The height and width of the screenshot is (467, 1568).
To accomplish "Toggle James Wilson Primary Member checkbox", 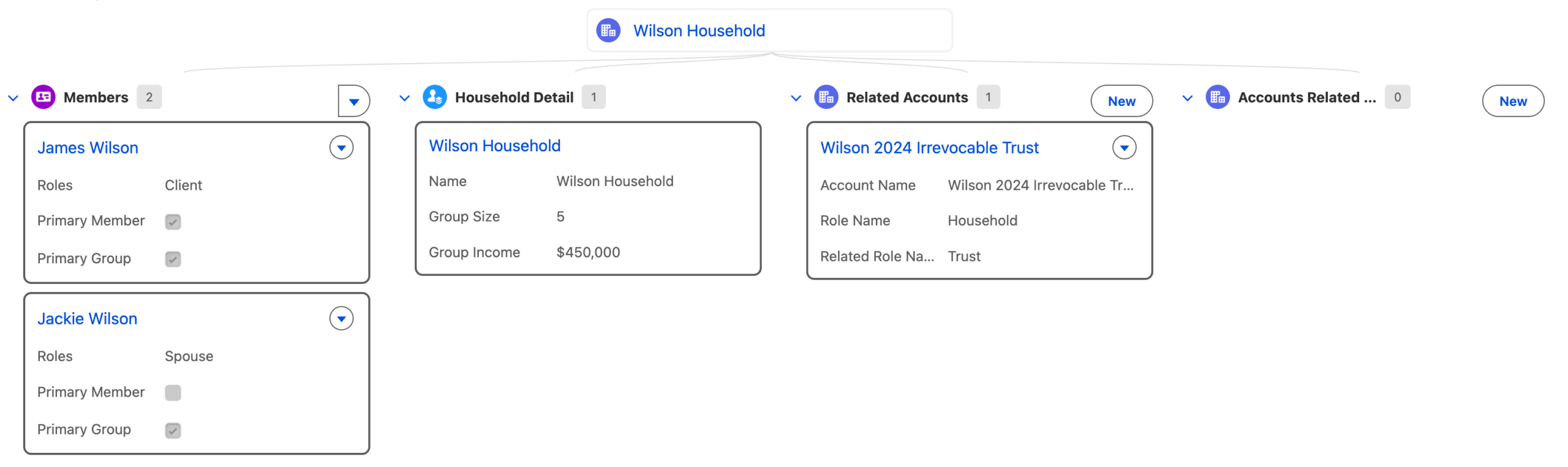I will (x=173, y=222).
